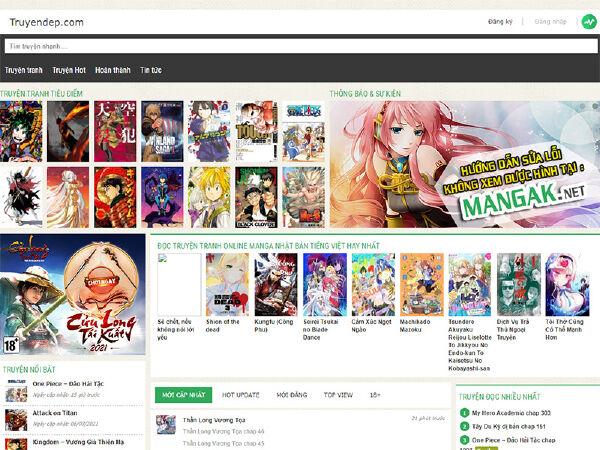Open My Hero Academia chap 303 link
This screenshot has width=600, height=450.
(x=511, y=413)
